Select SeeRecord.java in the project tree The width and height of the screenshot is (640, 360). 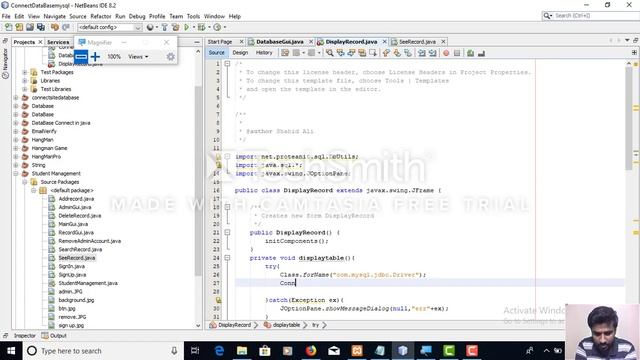tap(77, 258)
